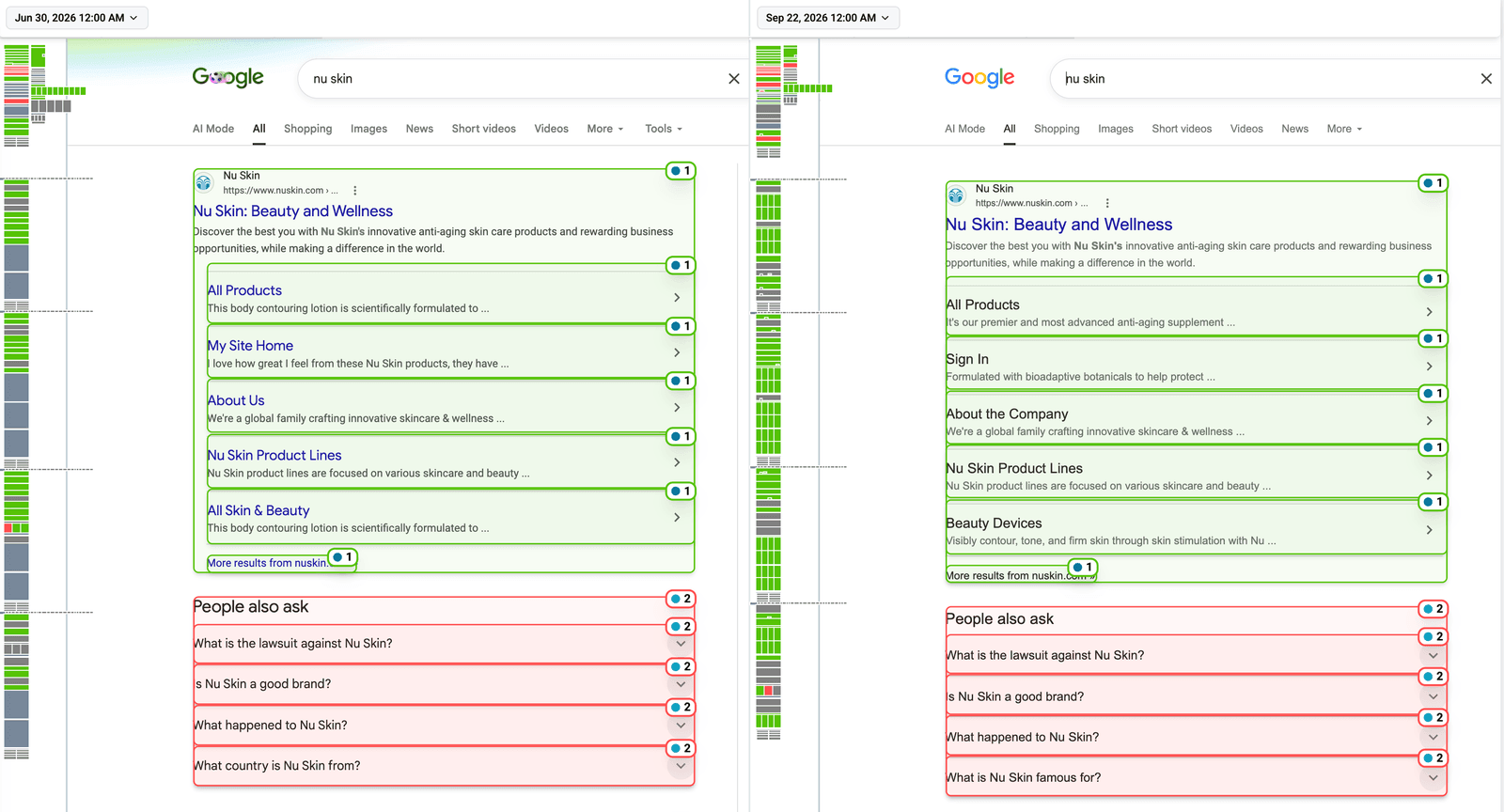Viewport: 1504px width, 812px height.
Task: Go to the News tab in the Sep 22 snapshot
Action: (x=1294, y=129)
